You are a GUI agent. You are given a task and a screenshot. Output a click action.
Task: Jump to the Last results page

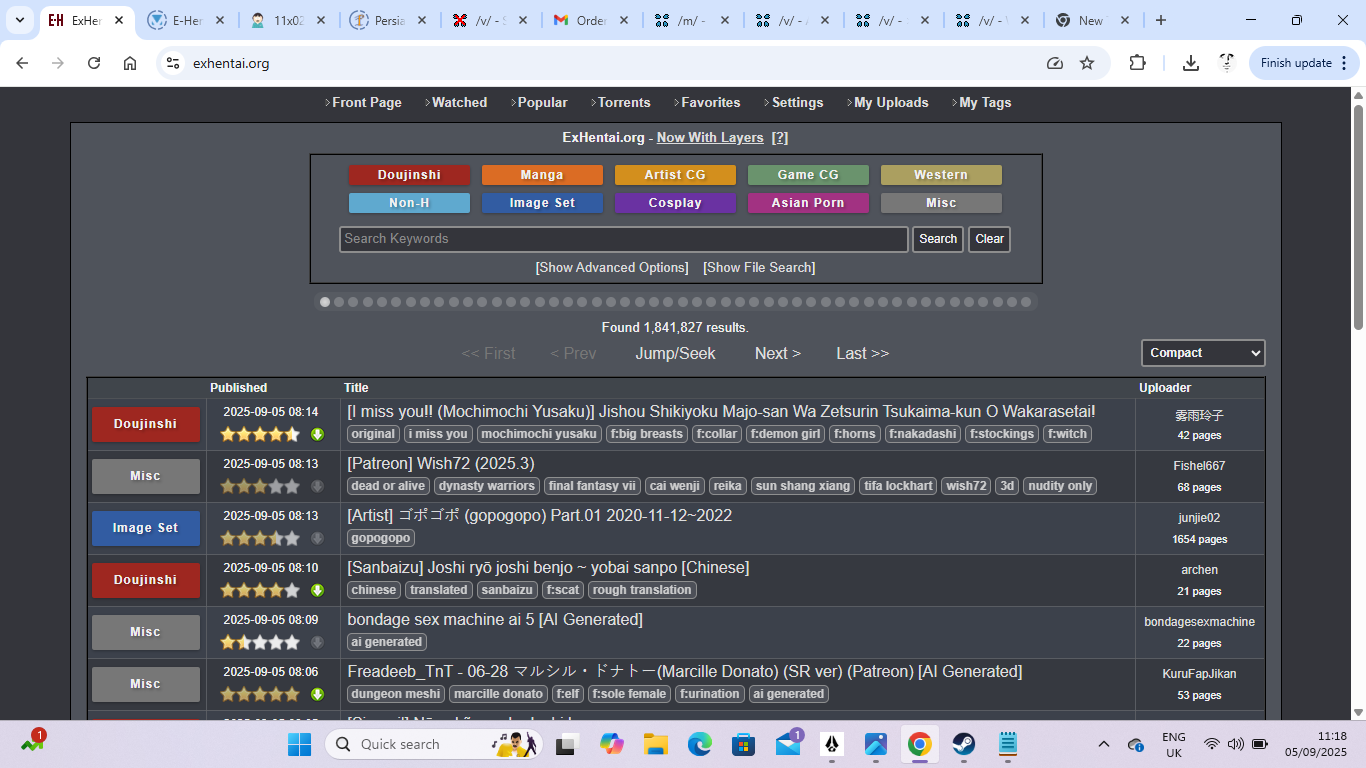(x=863, y=353)
